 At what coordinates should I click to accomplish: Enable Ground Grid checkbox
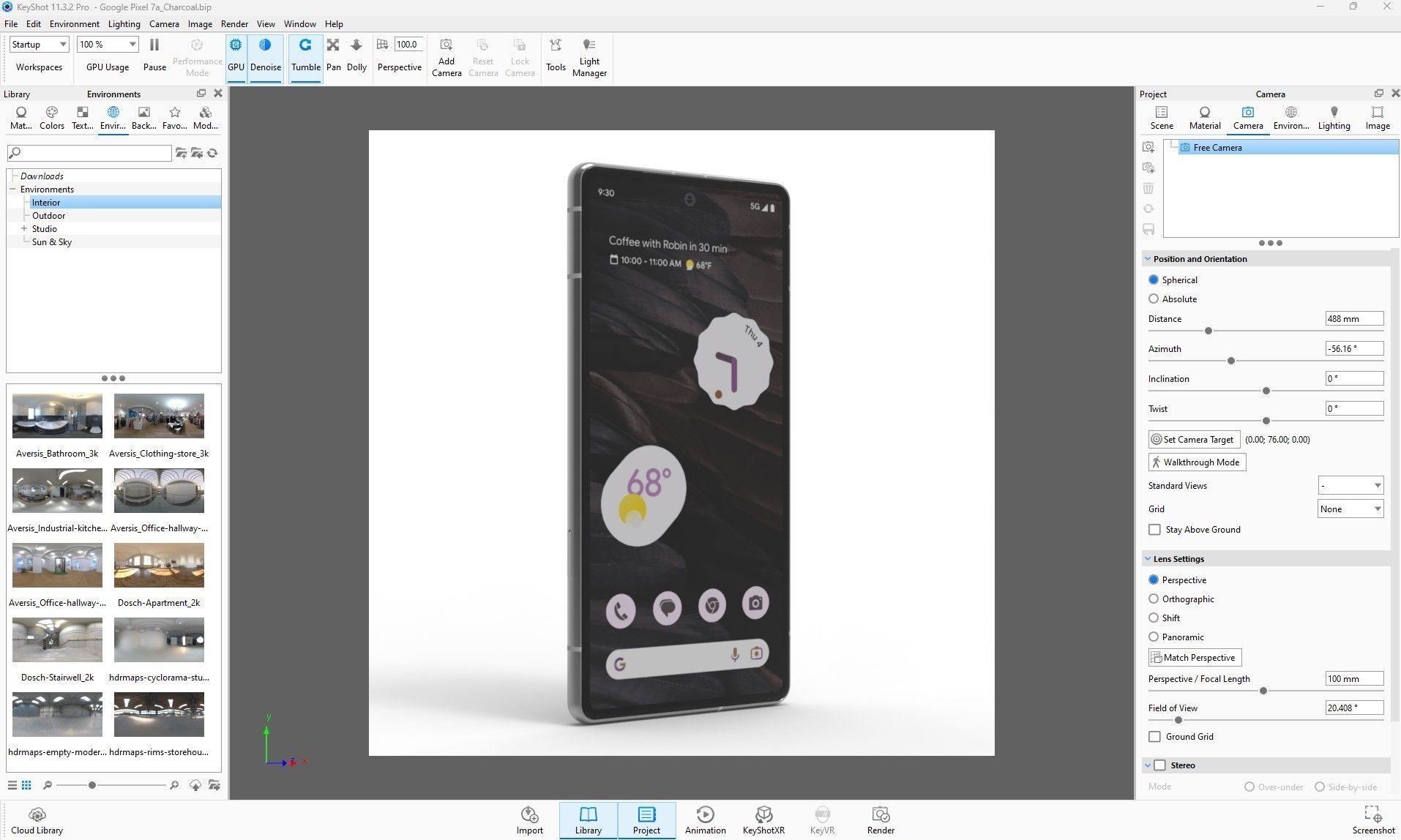pos(1154,736)
